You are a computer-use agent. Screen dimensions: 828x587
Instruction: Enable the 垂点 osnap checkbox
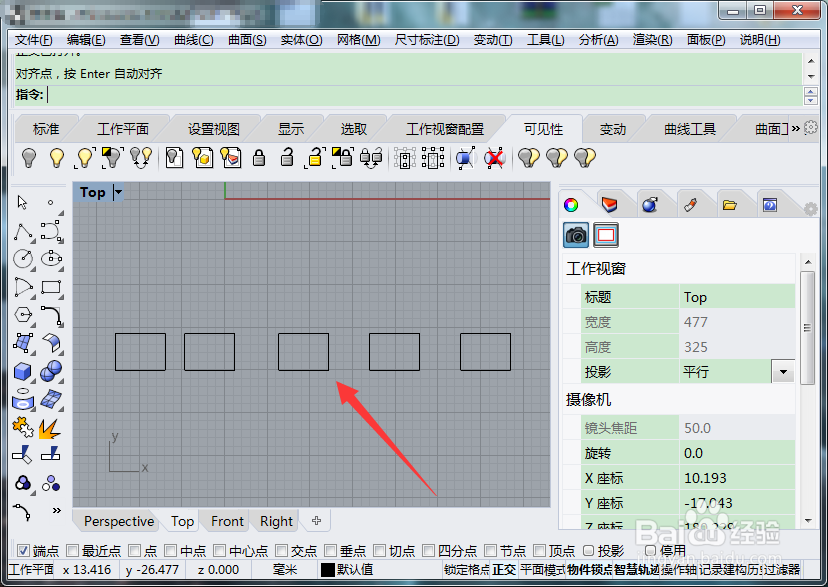tap(331, 551)
